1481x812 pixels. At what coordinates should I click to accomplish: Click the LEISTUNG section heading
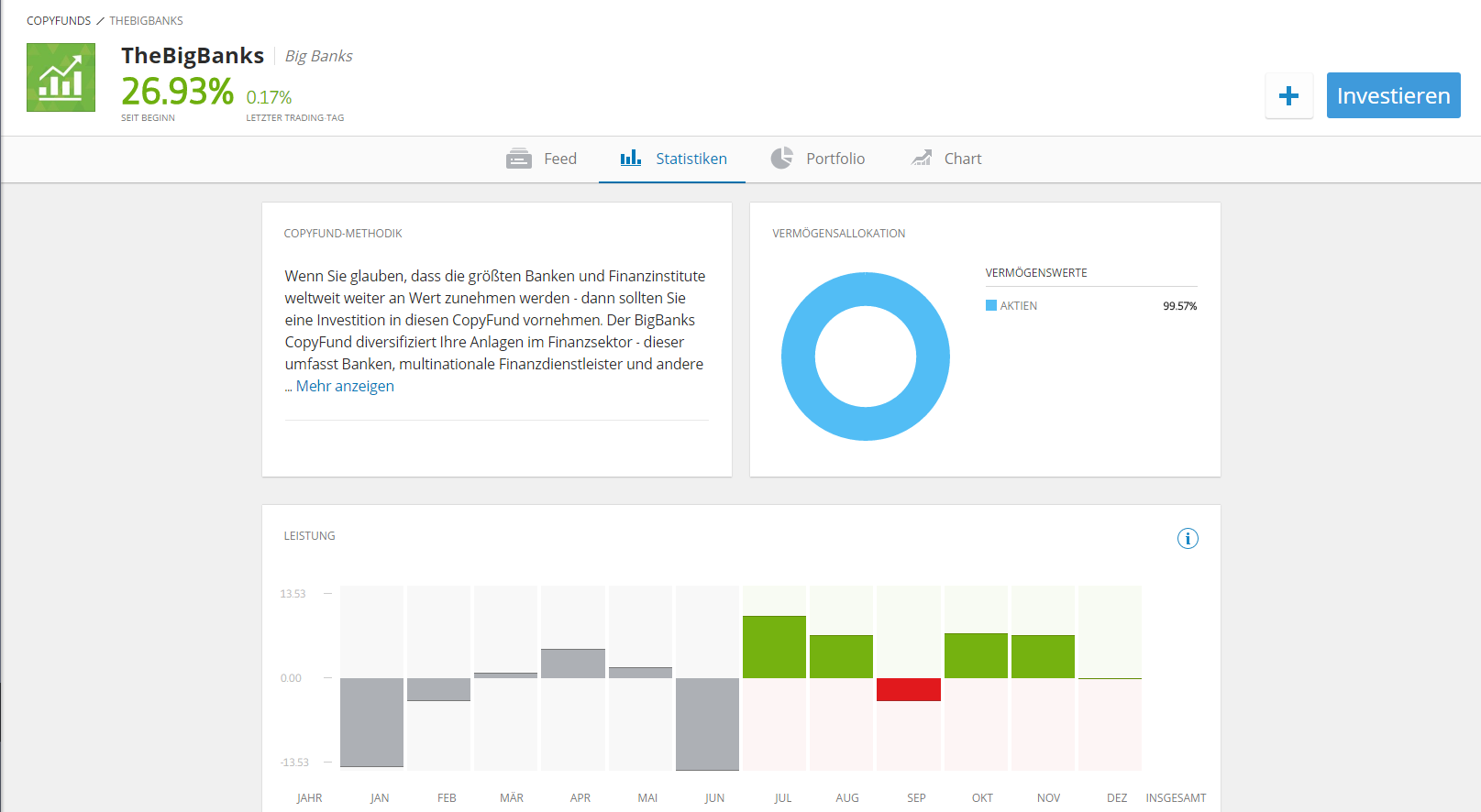(x=309, y=536)
